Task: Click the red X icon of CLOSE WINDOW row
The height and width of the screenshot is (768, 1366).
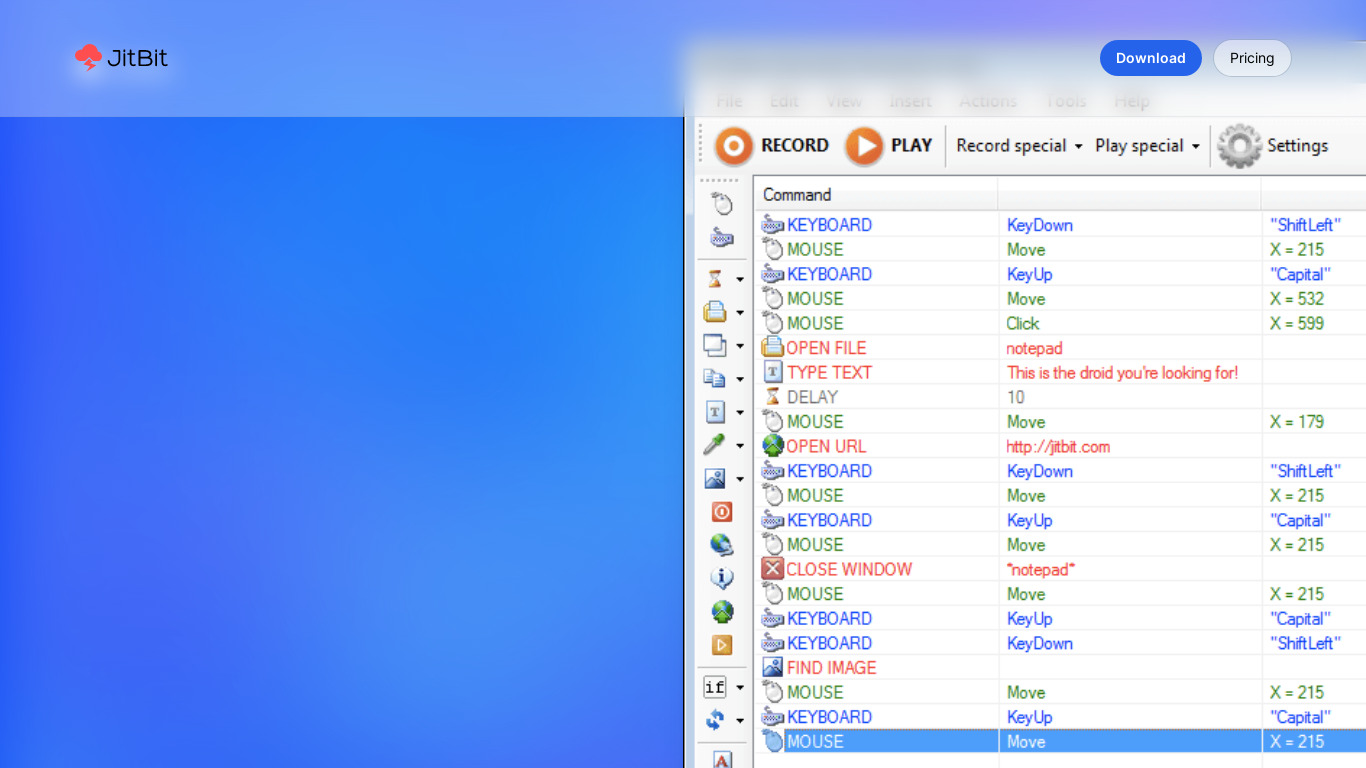Action: 773,569
